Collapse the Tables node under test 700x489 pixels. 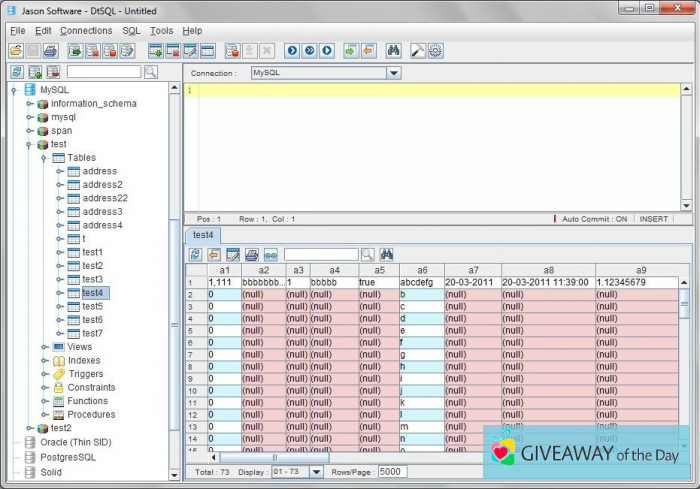pyautogui.click(x=45, y=158)
